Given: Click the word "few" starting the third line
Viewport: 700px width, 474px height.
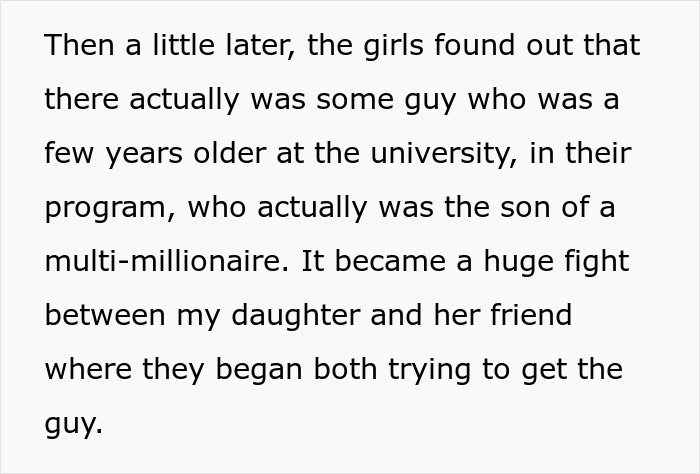Looking at the screenshot, I should pyautogui.click(x=69, y=154).
